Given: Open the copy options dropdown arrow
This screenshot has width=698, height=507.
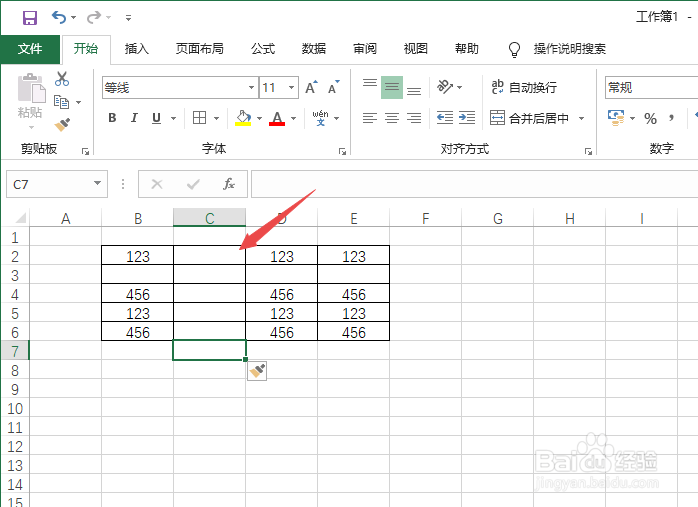Looking at the screenshot, I should (79, 102).
